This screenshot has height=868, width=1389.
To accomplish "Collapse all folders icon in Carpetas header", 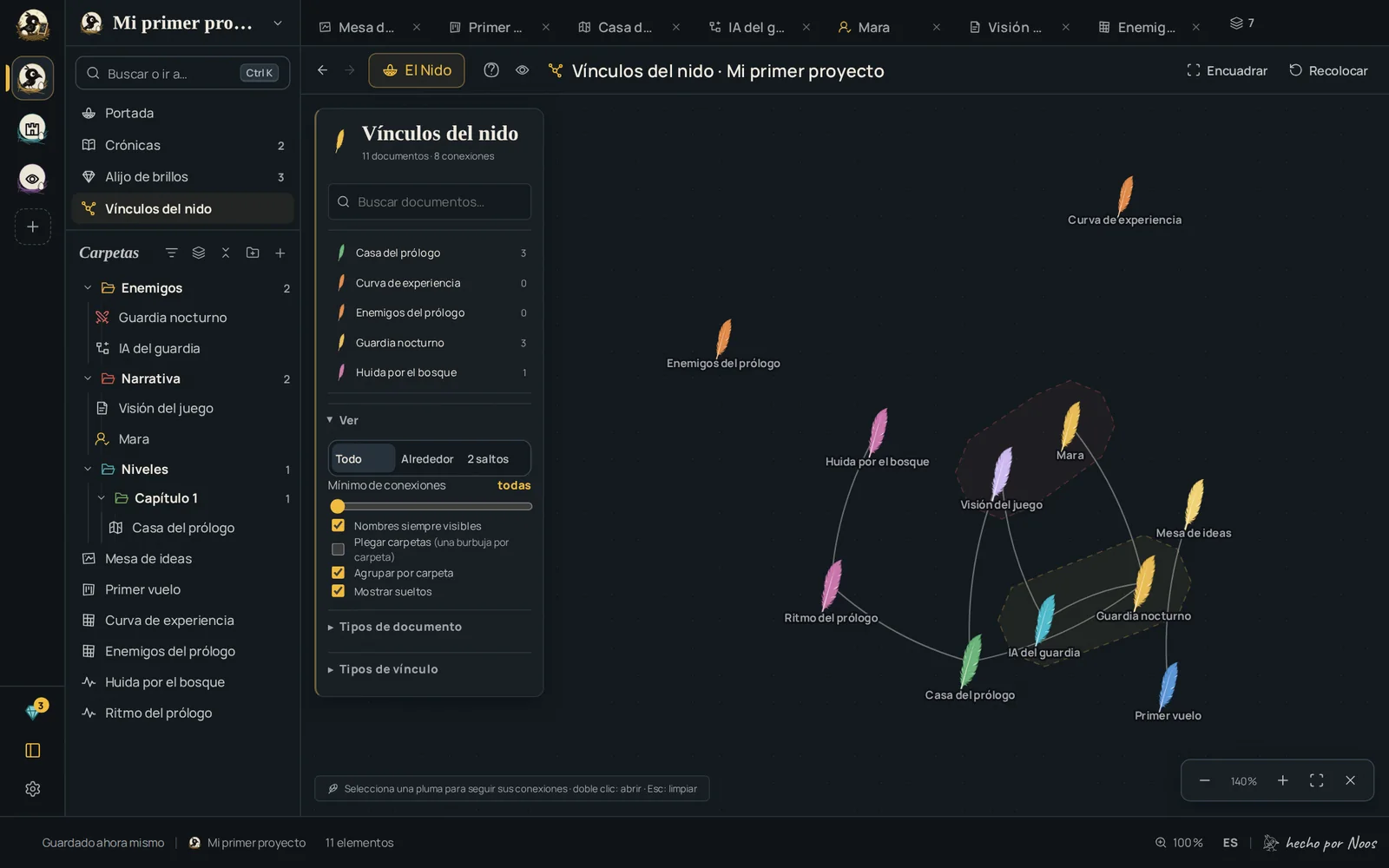I will 226,253.
